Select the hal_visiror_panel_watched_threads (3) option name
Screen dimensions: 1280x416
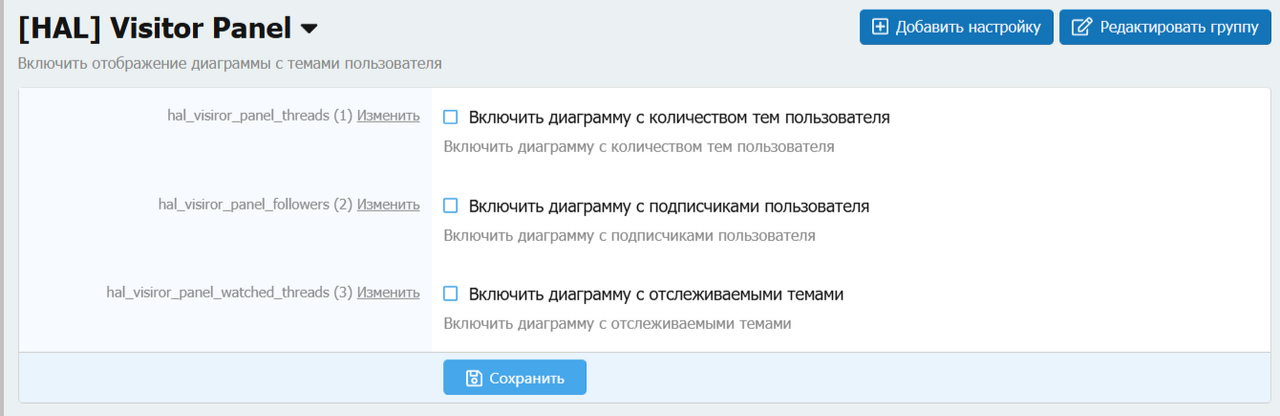[229, 292]
